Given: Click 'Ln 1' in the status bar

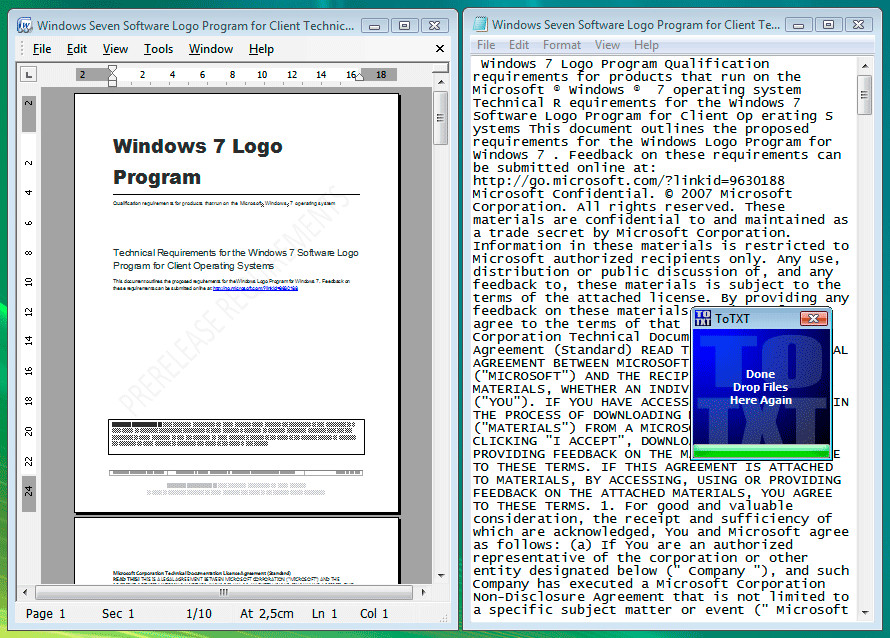Looking at the screenshot, I should [325, 614].
